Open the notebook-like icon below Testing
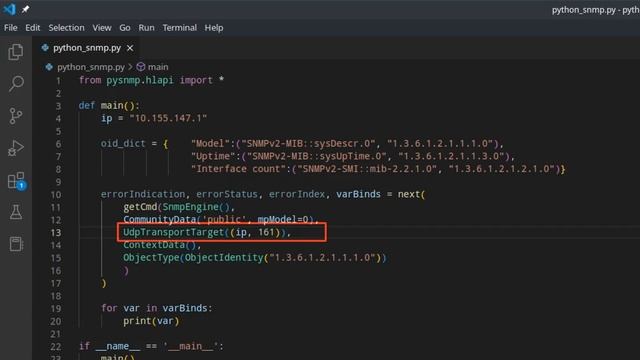Viewport: 640px width, 360px height. click(x=16, y=244)
